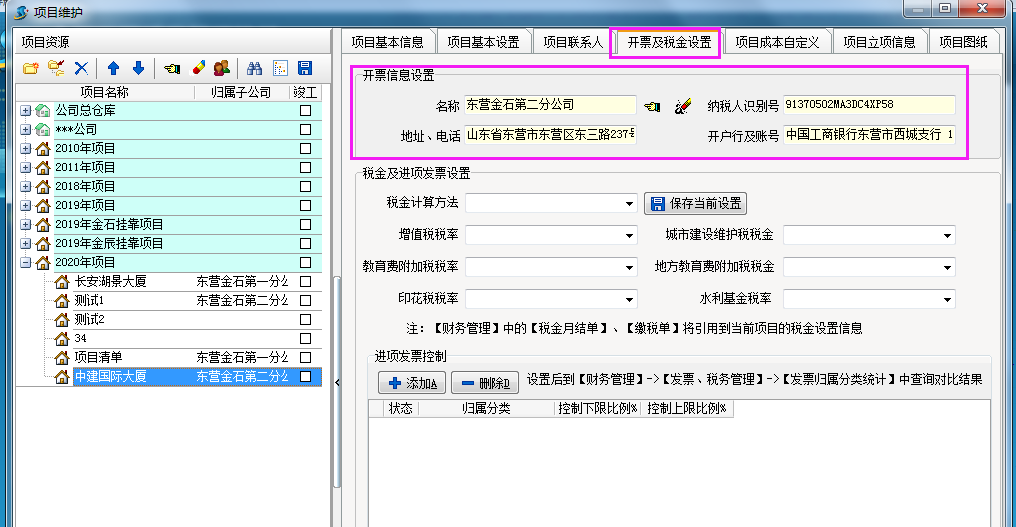
Task: Click the binoculars search icon
Action: [254, 68]
